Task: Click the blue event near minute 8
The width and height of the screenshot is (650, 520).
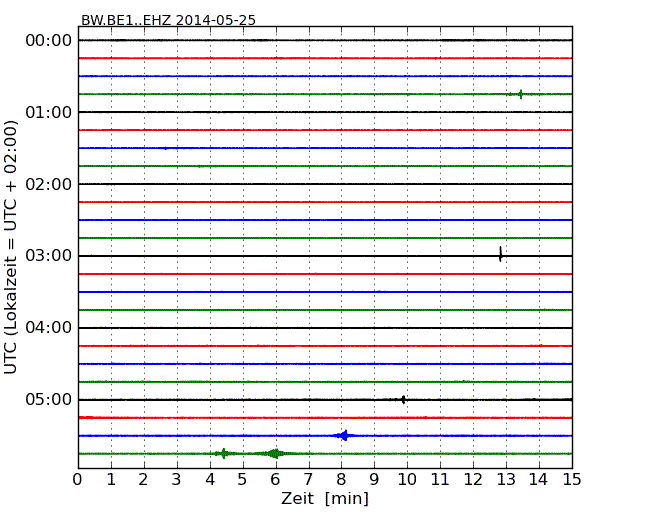Action: click(344, 435)
